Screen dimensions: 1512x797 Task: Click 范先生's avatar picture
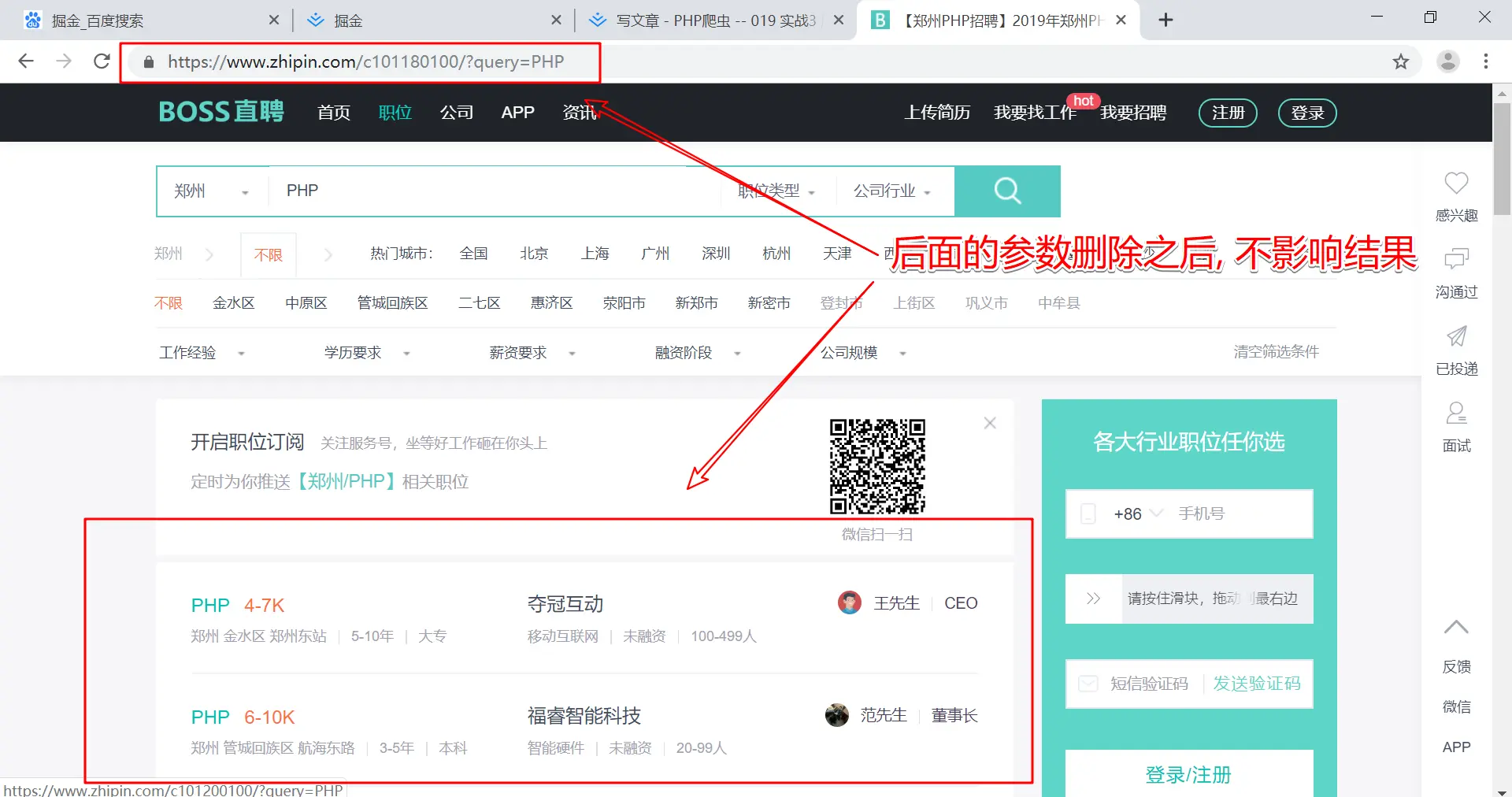point(837,715)
